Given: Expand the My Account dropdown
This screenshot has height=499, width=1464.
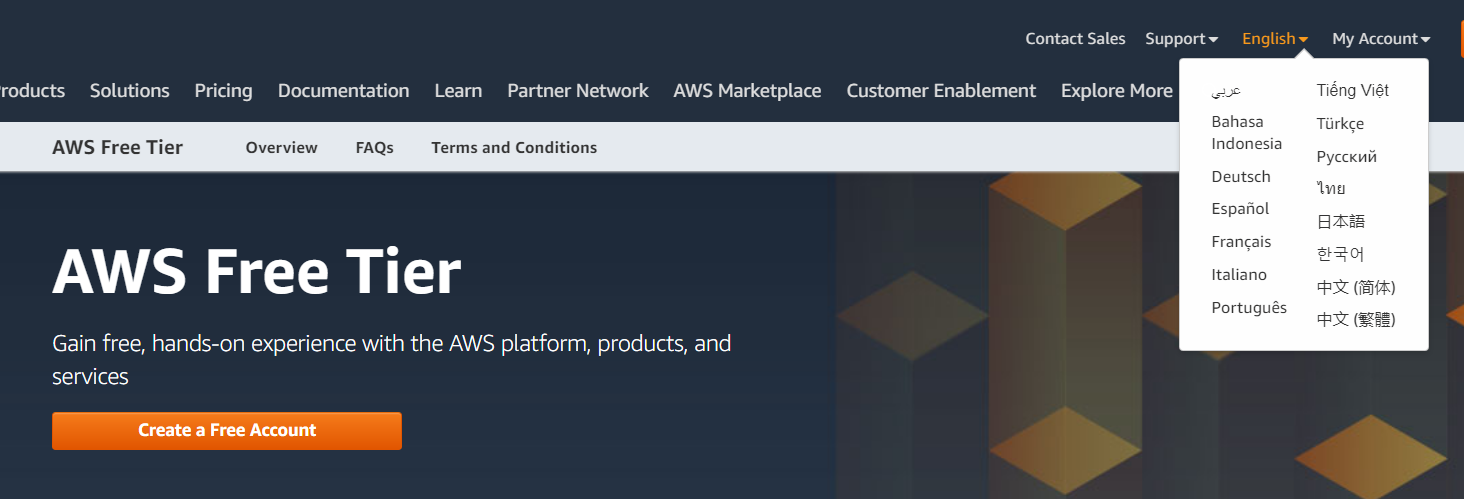Looking at the screenshot, I should click(x=1381, y=39).
